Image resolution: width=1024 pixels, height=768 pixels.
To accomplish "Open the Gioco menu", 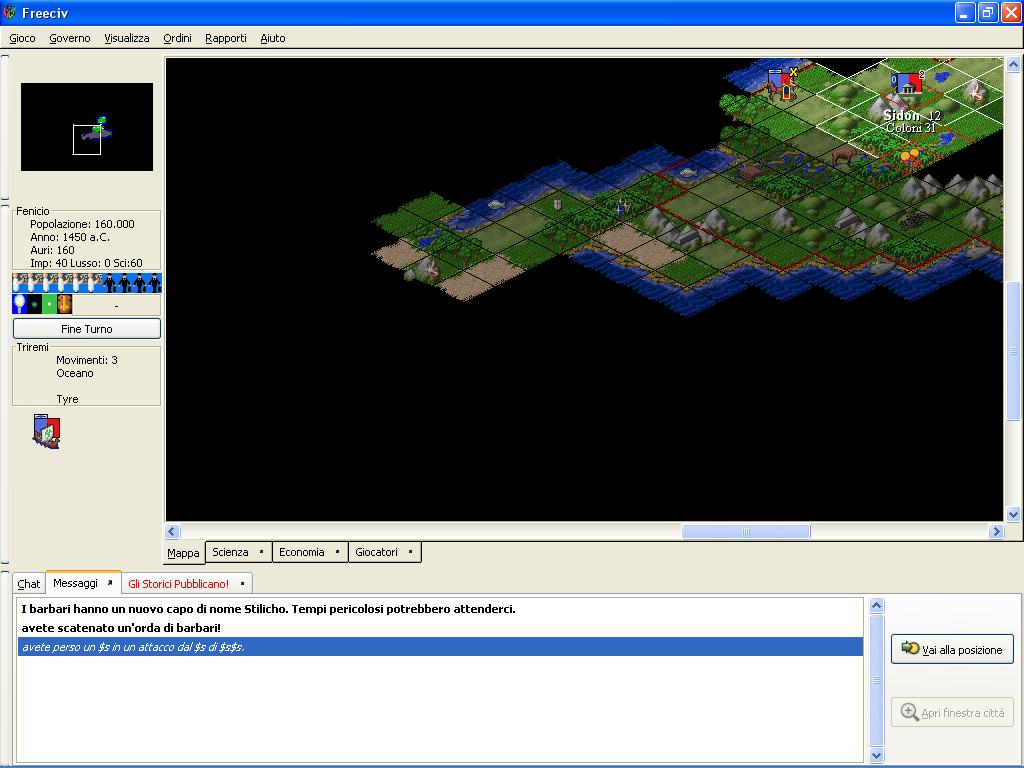I will [x=22, y=38].
